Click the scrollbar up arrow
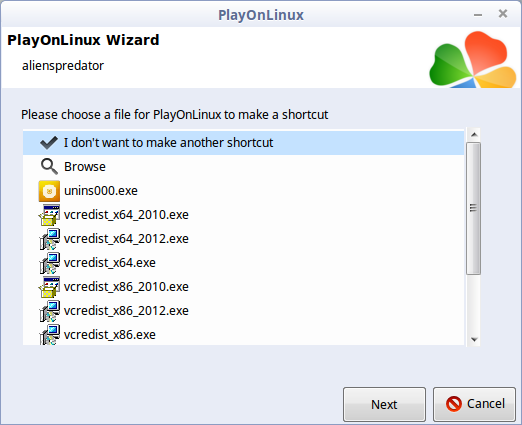Screen dimensions: 522x425 [474, 135]
